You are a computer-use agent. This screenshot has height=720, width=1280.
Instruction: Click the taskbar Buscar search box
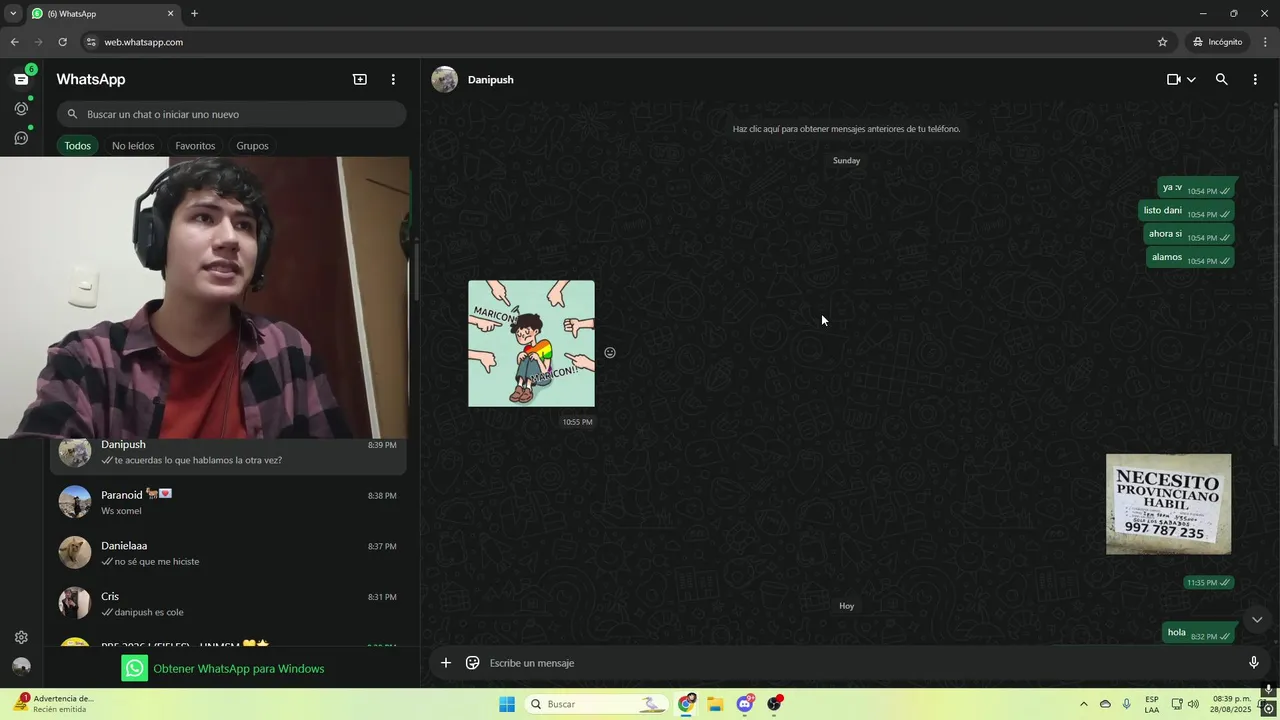coord(598,704)
